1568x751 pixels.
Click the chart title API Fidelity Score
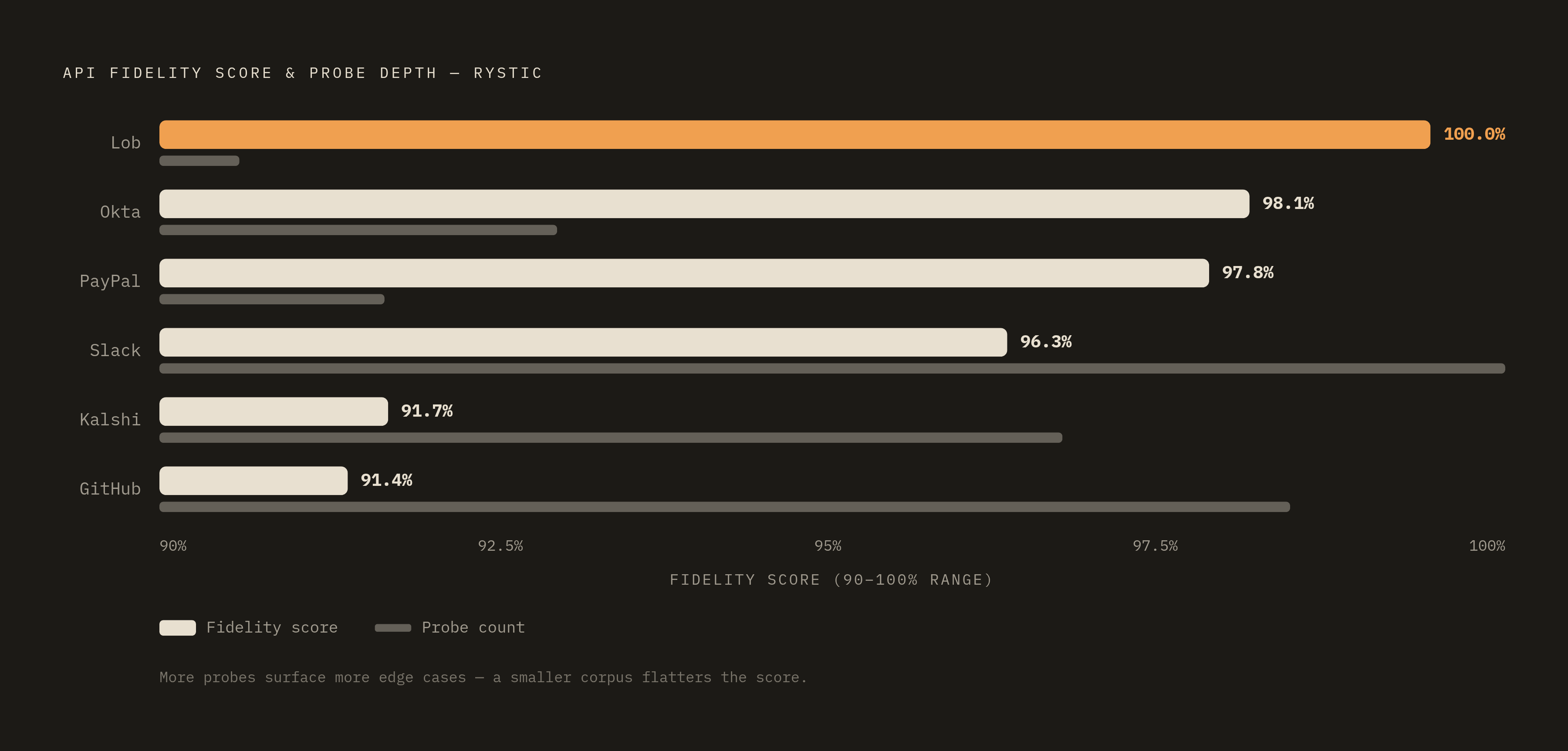pos(303,73)
